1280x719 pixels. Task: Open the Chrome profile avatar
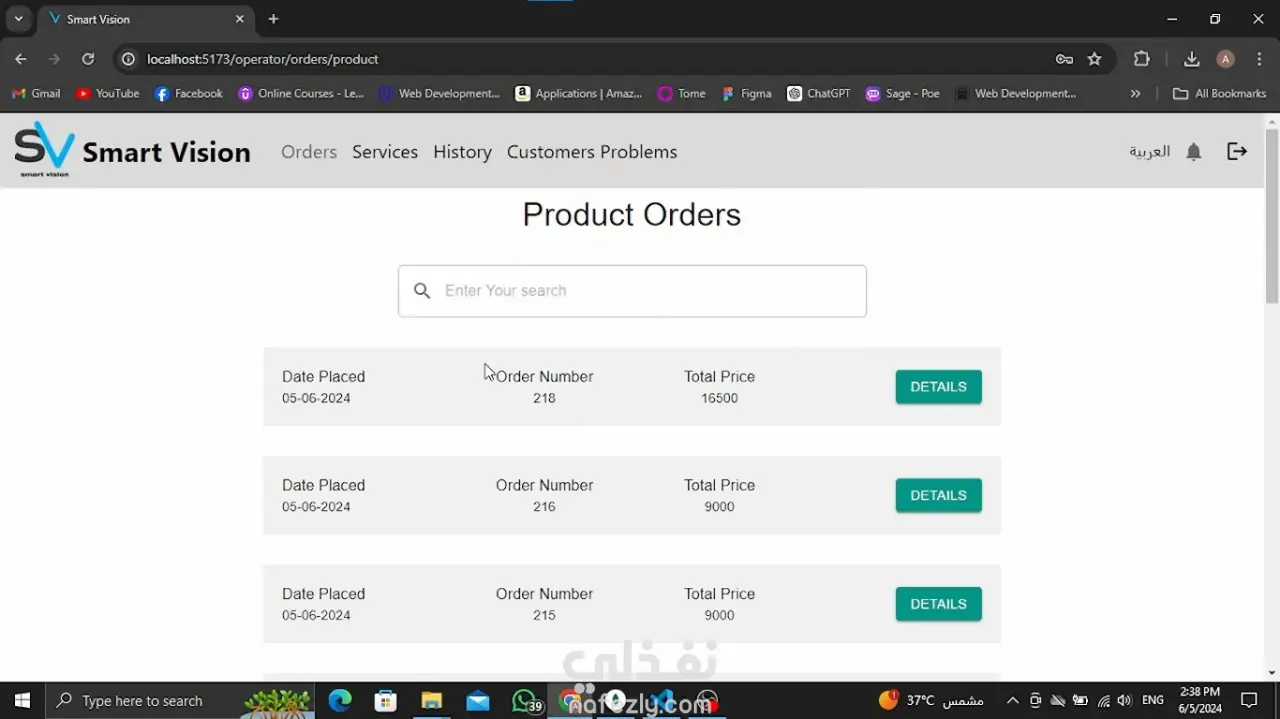tap(1225, 59)
